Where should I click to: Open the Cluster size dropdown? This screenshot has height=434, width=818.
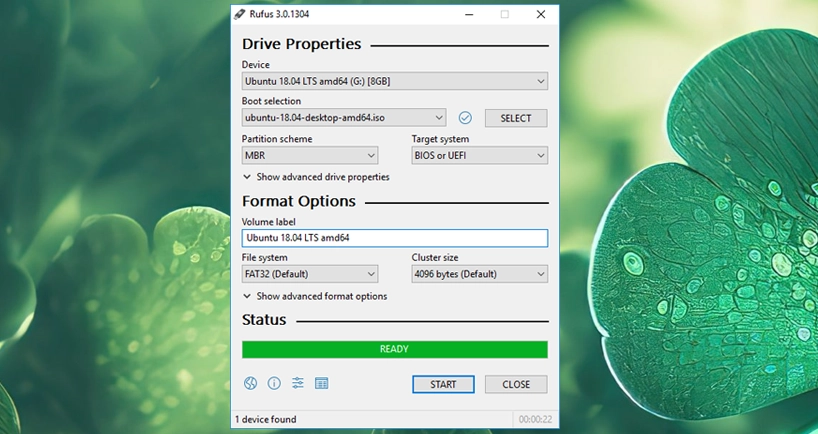point(479,274)
